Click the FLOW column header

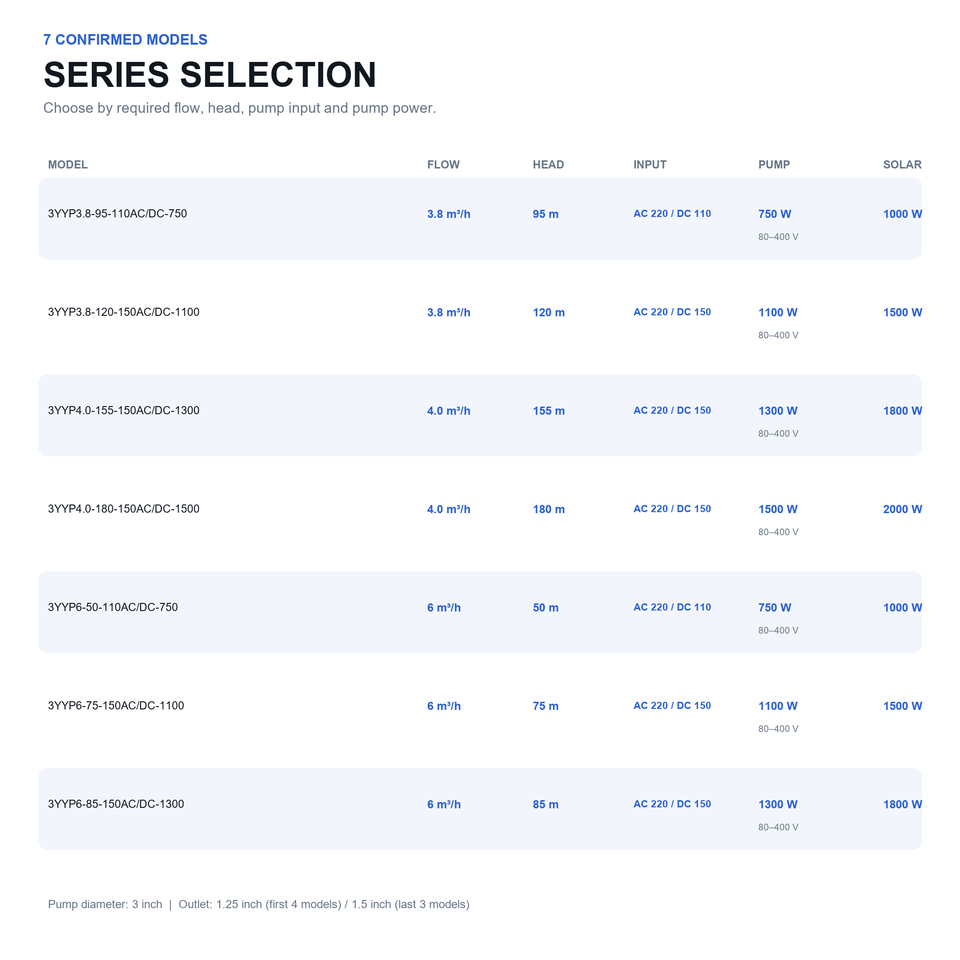(x=443, y=165)
